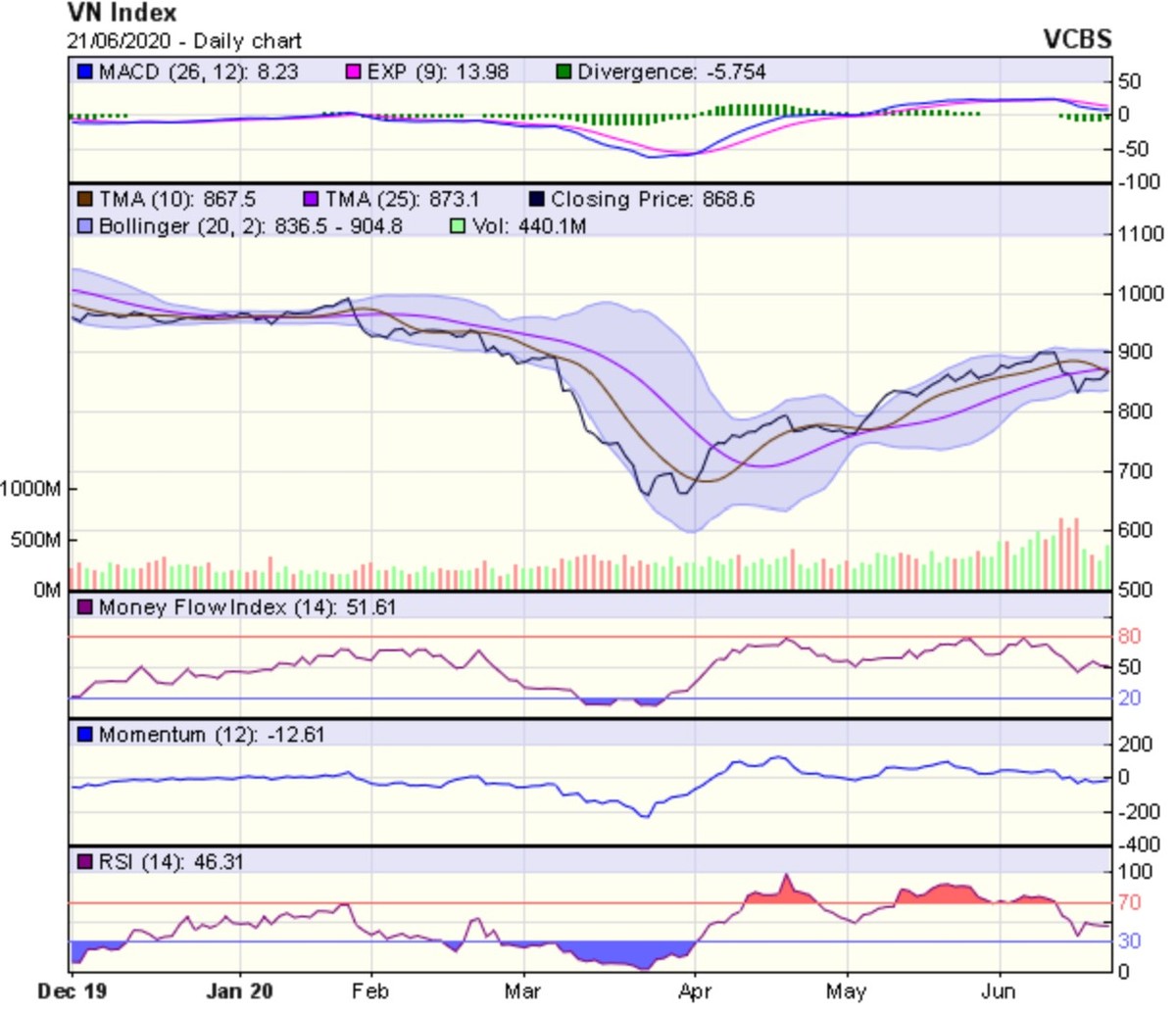Image resolution: width=1176 pixels, height=1013 pixels.
Task: Click the 1000 price axis label
Action: (x=1141, y=294)
